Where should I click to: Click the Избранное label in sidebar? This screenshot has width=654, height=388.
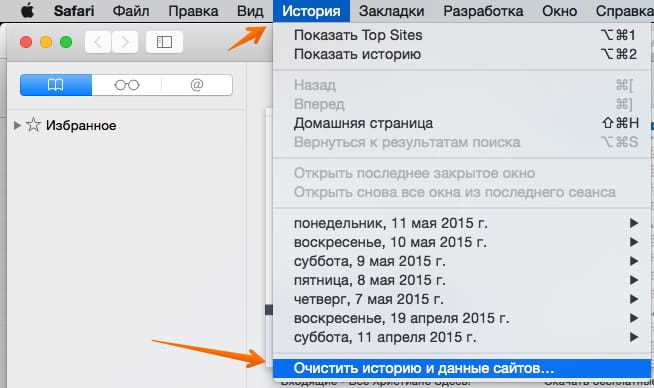[x=81, y=126]
